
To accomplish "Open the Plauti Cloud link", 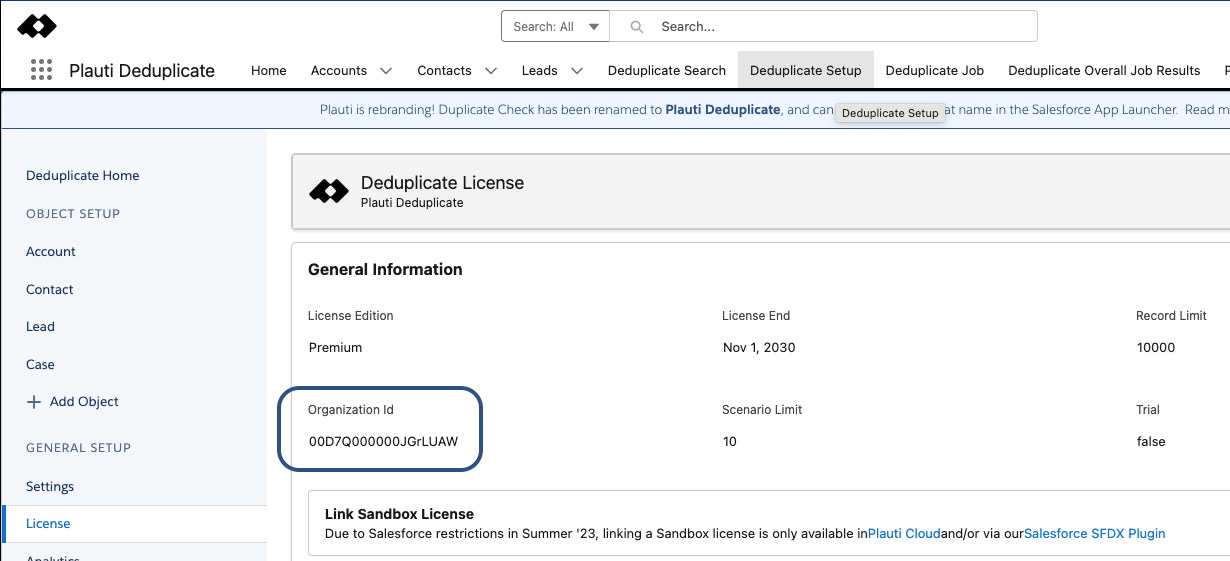I will click(x=904, y=534).
